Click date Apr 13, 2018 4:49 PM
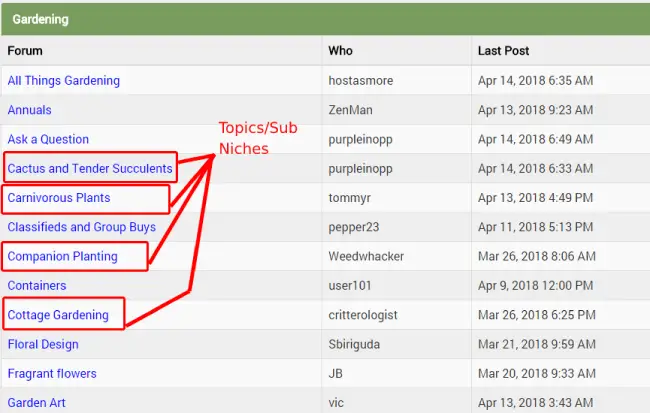Image resolution: width=650 pixels, height=413 pixels. pos(536,198)
